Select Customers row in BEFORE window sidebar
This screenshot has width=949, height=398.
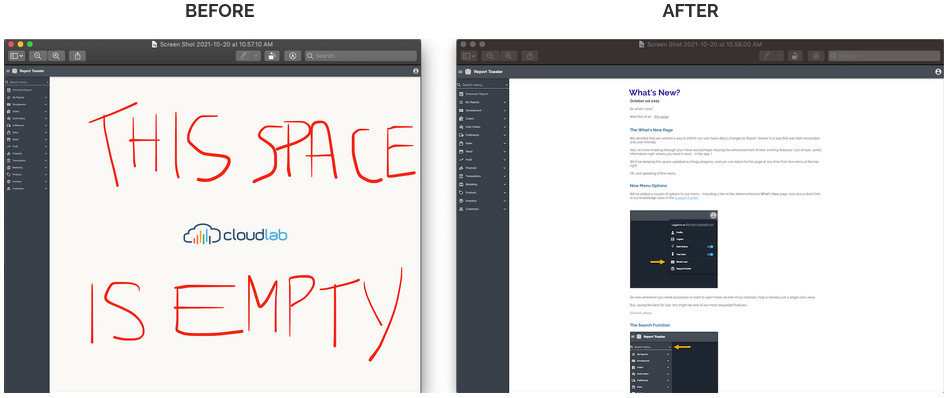point(27,189)
